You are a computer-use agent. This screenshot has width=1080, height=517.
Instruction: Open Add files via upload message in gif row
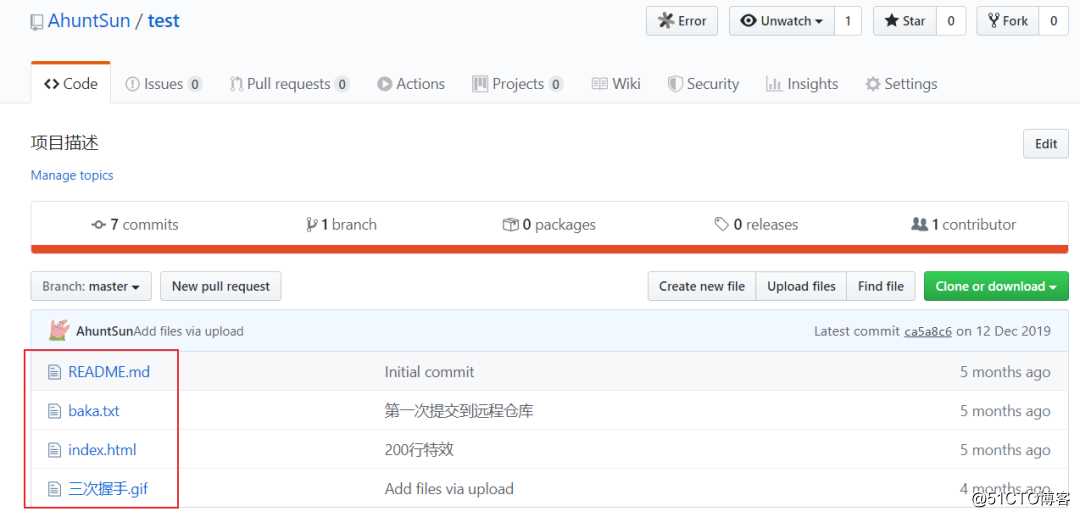[449, 489]
